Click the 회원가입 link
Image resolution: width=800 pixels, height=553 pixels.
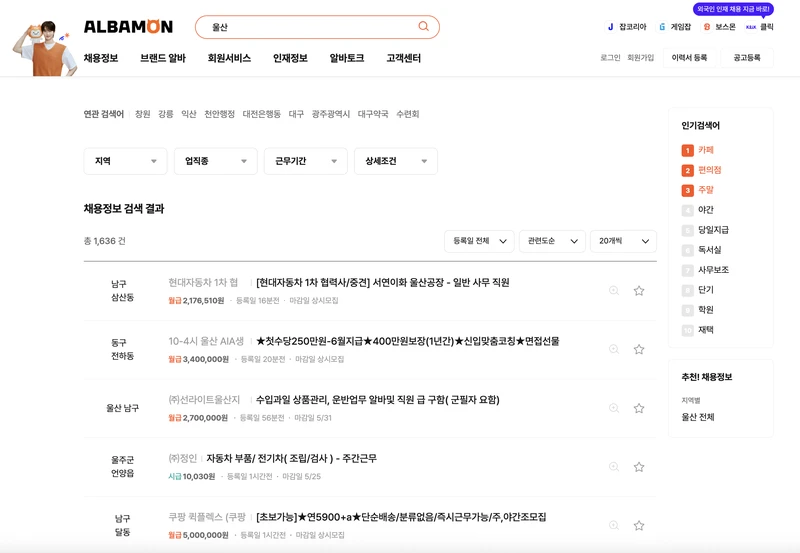click(640, 58)
